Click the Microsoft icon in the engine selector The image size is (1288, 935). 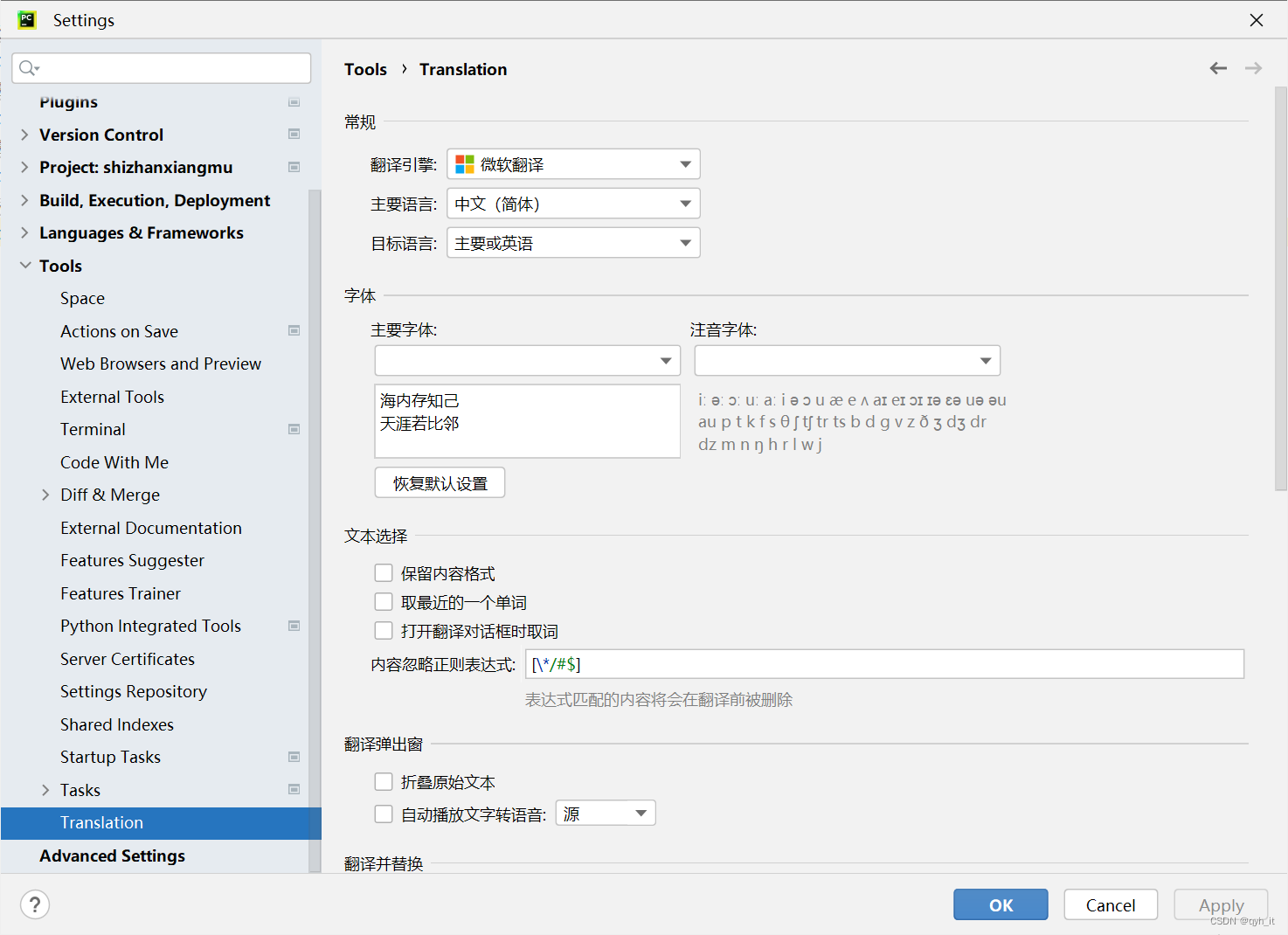point(464,163)
